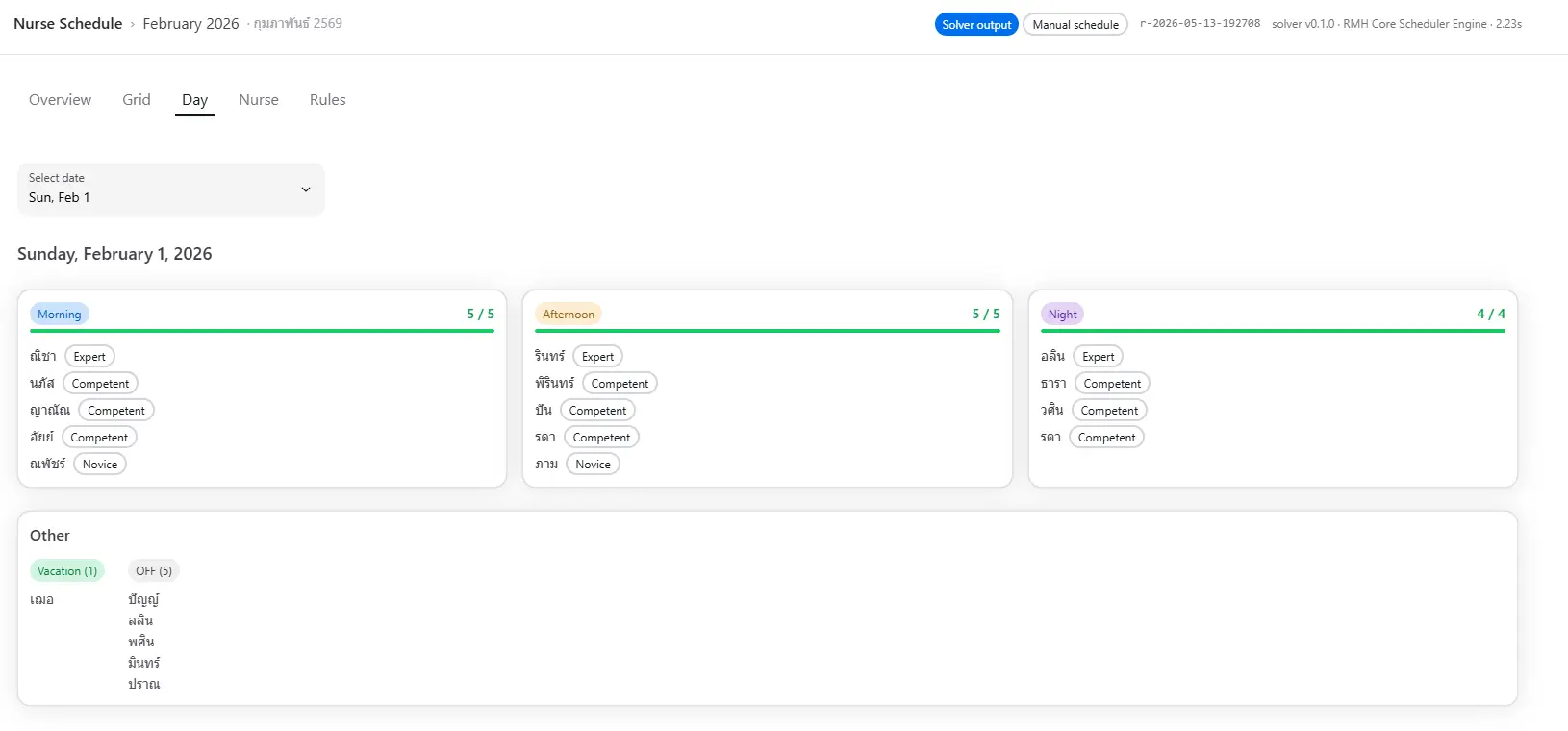Click the Expert badge beside รินทร์
1568x731 pixels.
click(597, 357)
